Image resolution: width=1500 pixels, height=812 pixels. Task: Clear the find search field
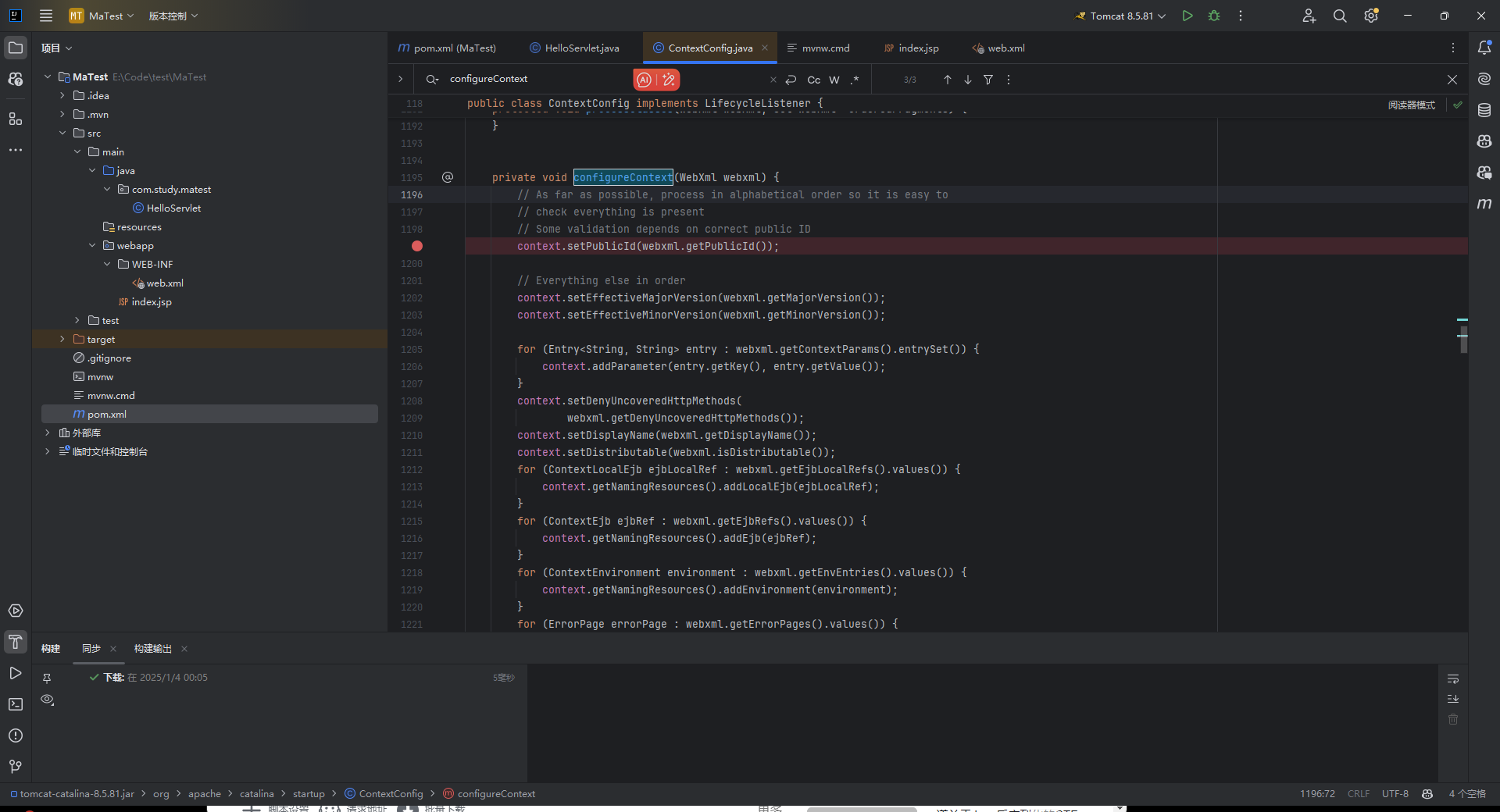coord(773,80)
